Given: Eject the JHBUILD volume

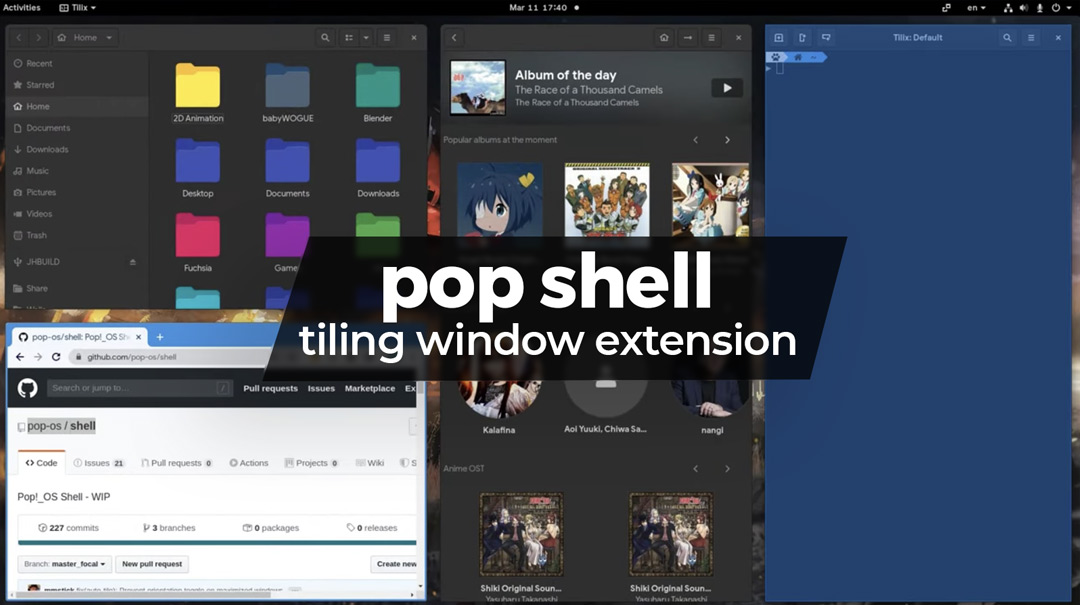Looking at the screenshot, I should click(x=132, y=262).
